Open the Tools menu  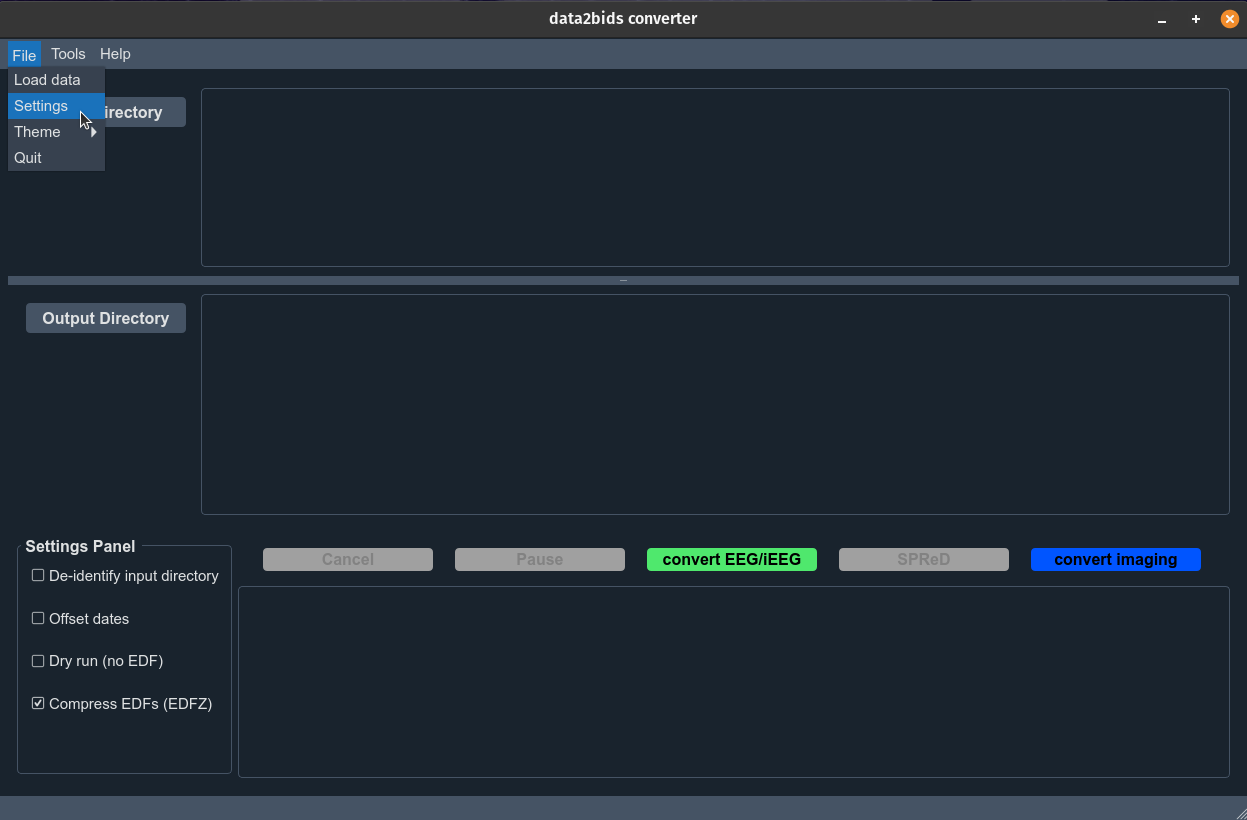click(68, 54)
